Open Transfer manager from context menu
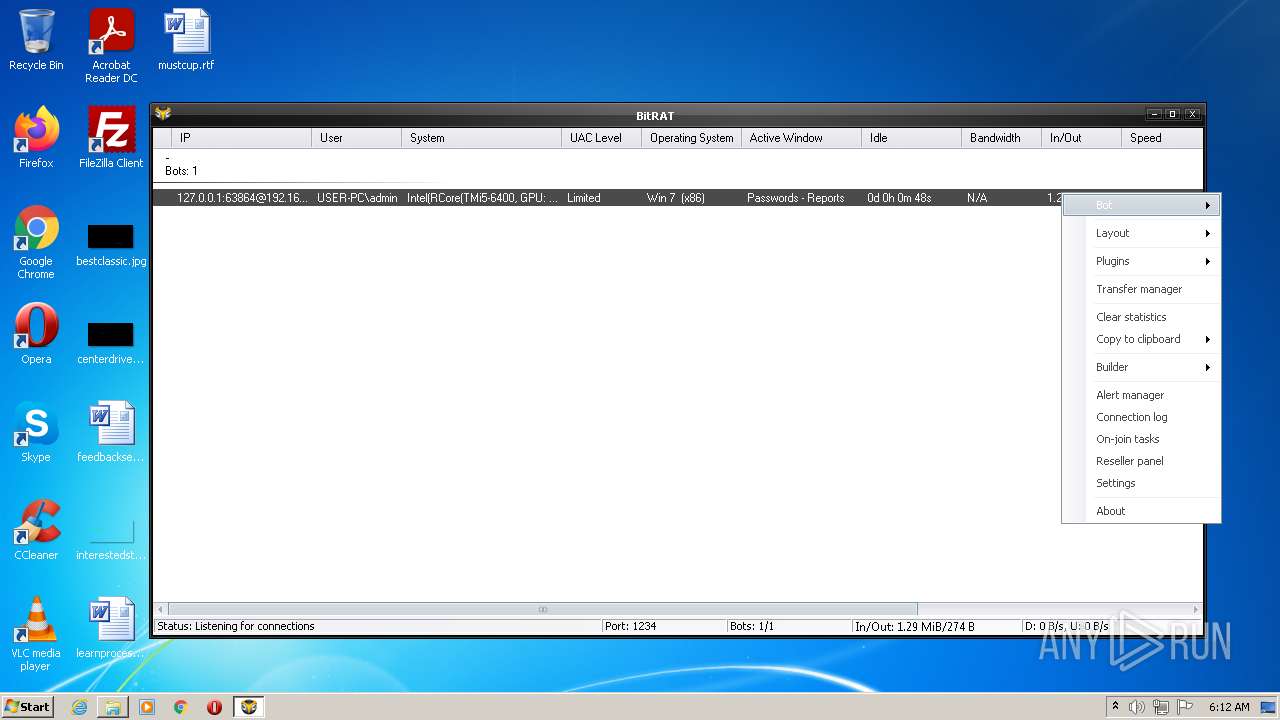This screenshot has width=1280, height=720. [1142, 289]
